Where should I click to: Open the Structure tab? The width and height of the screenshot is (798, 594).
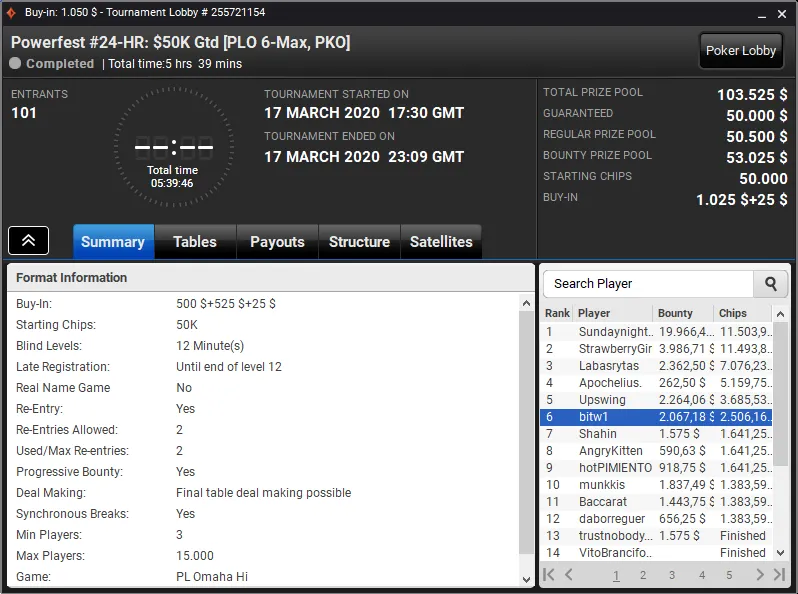click(359, 242)
